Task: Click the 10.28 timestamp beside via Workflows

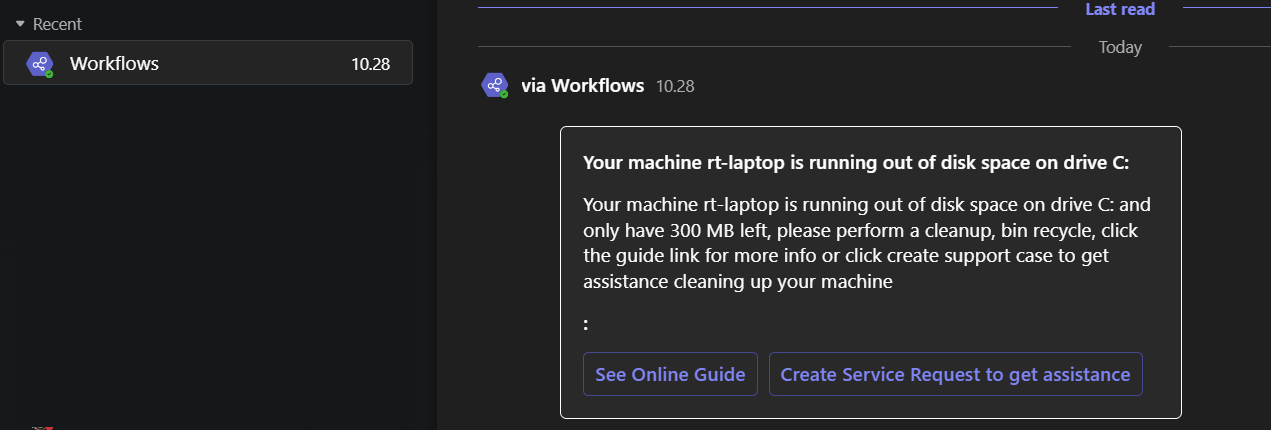Action: [675, 86]
